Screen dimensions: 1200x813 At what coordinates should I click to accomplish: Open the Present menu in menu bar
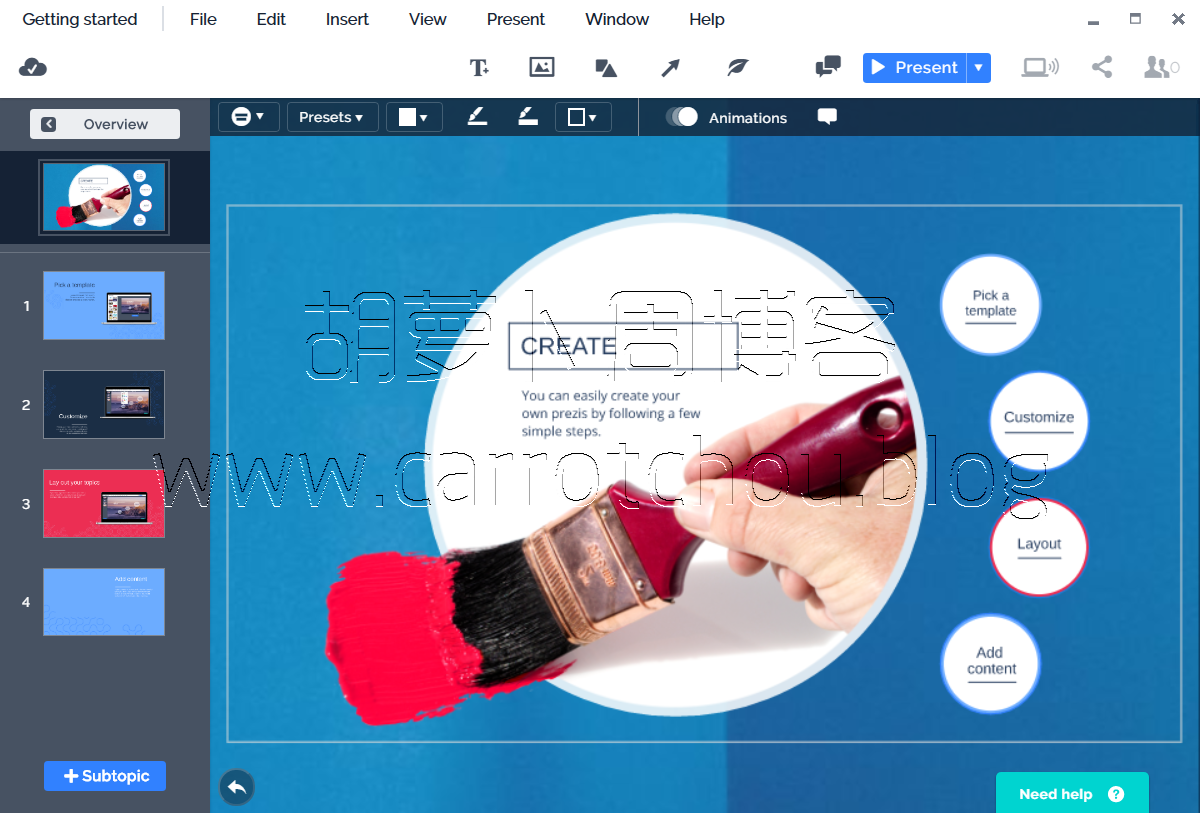point(516,19)
